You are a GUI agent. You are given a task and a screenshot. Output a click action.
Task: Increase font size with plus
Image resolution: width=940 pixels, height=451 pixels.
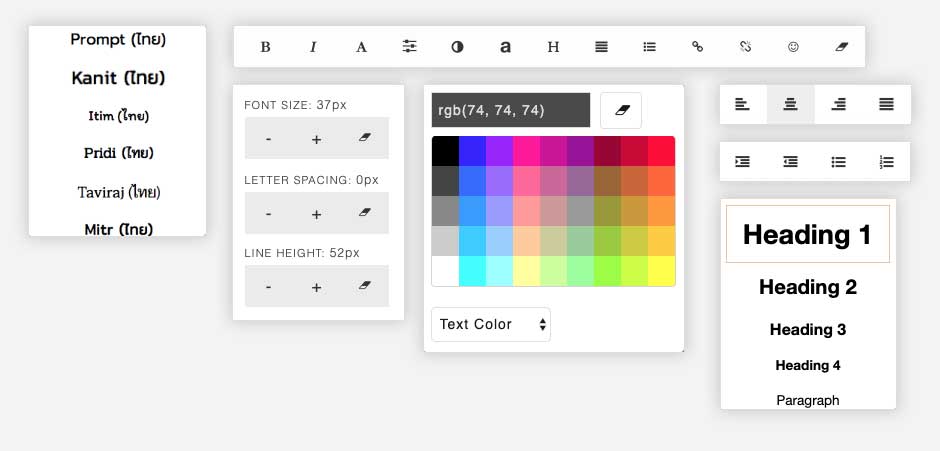tap(317, 139)
